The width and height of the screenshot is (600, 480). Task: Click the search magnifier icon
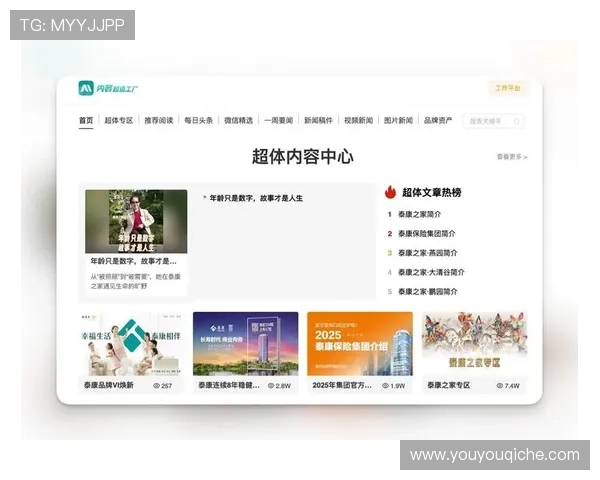(x=517, y=121)
